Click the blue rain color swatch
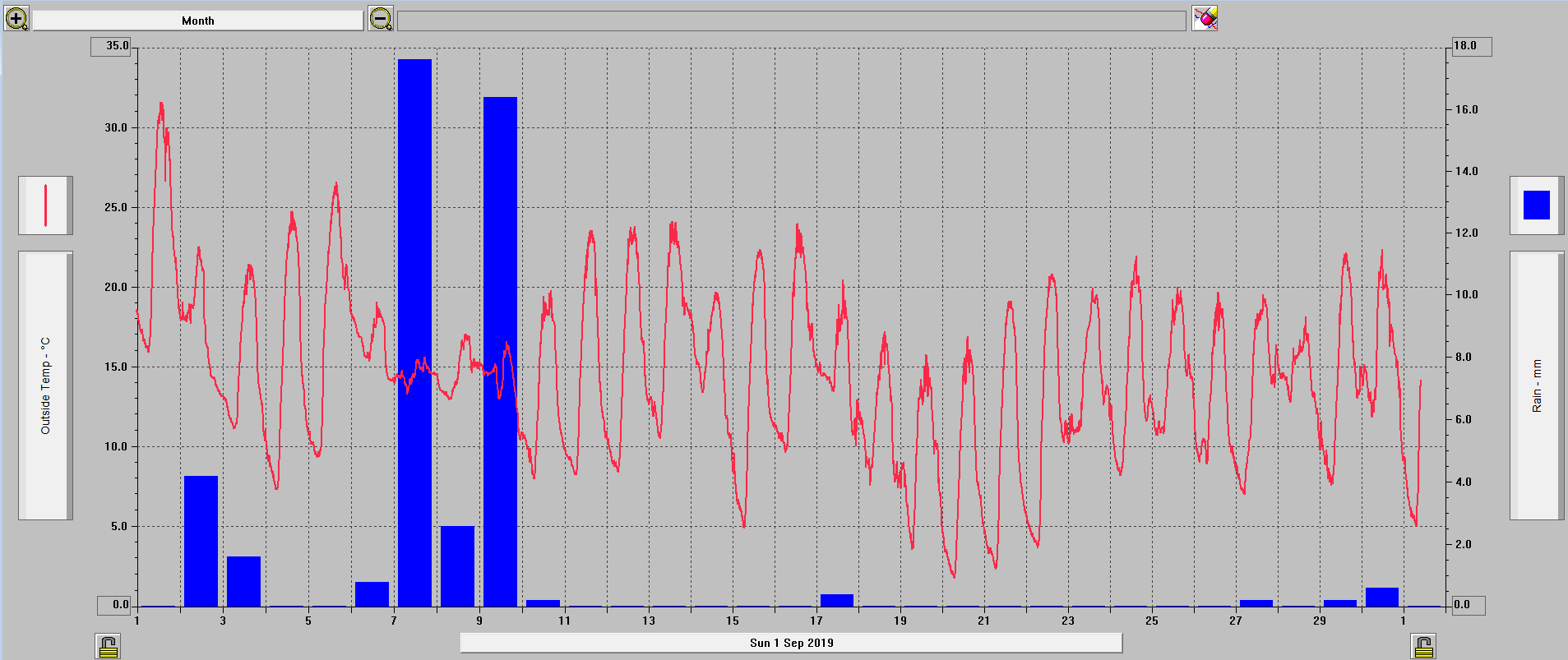Viewport: 1568px width, 660px height. pyautogui.click(x=1536, y=205)
